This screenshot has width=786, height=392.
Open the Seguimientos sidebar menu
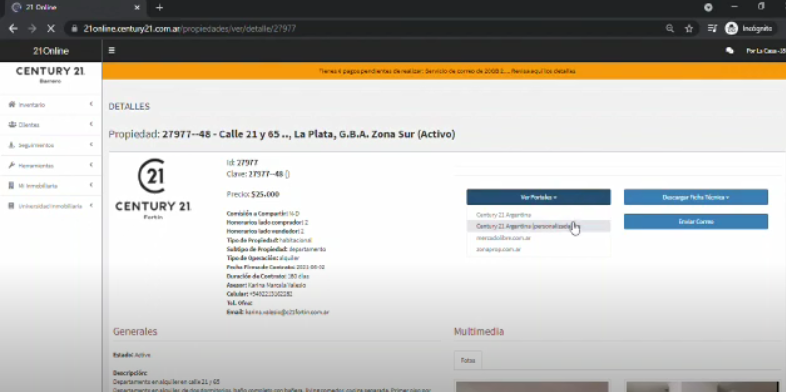[x=51, y=145]
